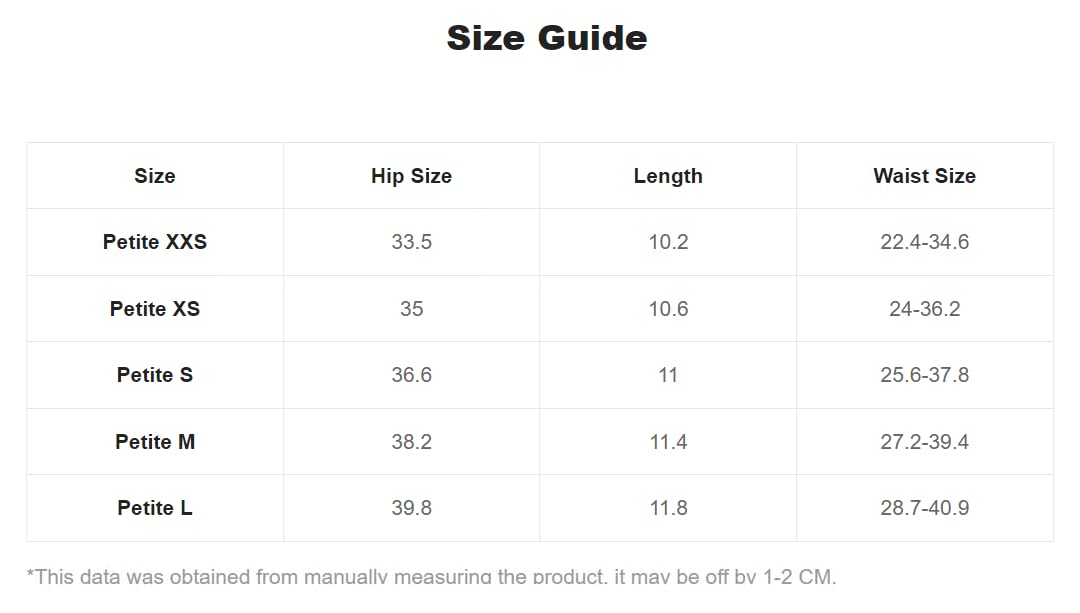Click length value 10.2
1080x613 pixels.
[668, 242]
